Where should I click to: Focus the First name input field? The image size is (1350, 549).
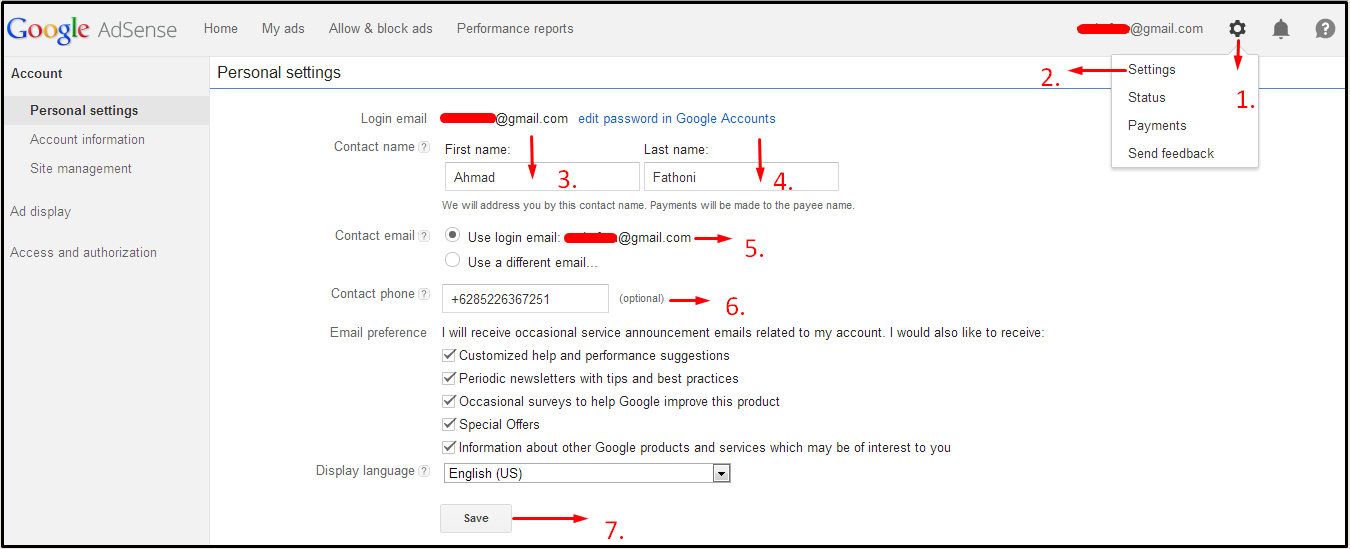click(x=542, y=177)
